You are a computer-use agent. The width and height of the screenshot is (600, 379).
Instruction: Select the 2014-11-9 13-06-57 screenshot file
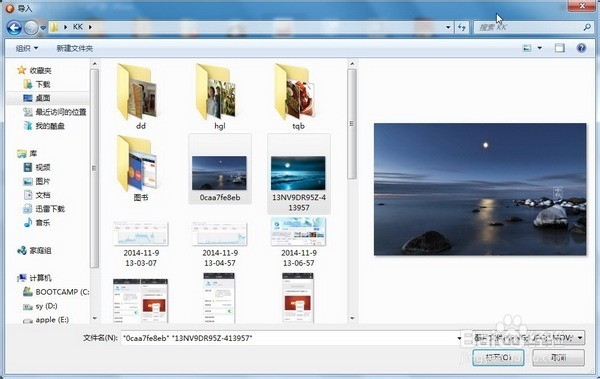(x=298, y=243)
